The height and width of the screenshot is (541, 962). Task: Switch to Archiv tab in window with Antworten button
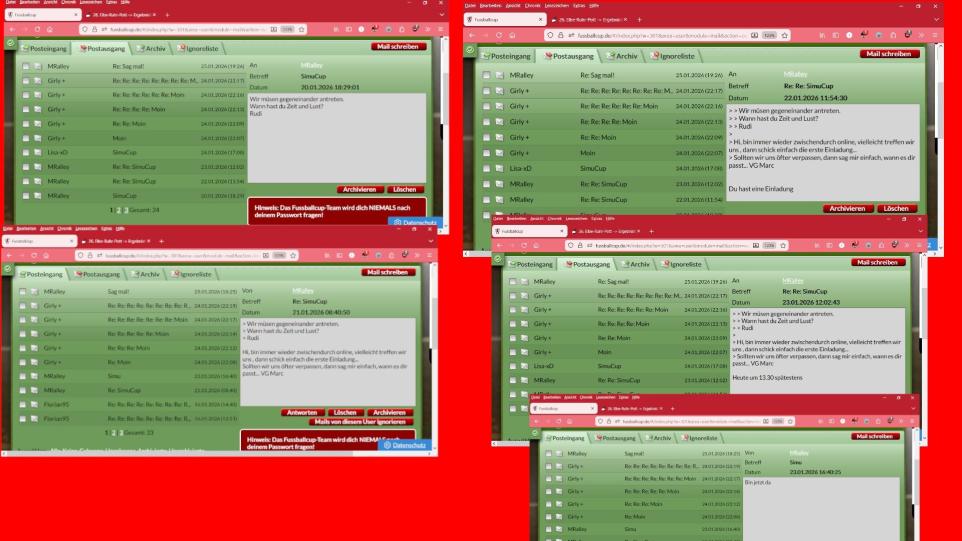[x=147, y=273]
